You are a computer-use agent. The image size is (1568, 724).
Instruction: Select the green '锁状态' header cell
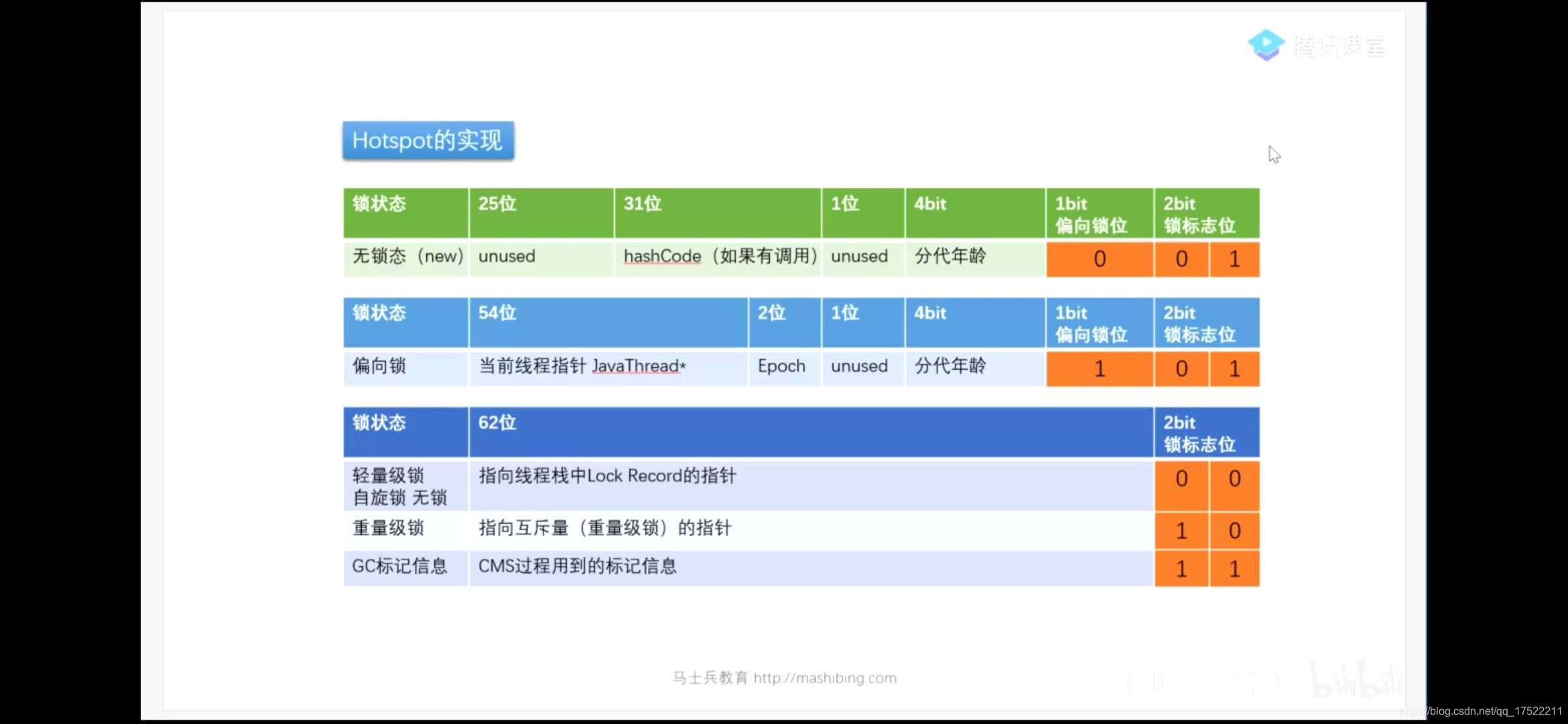[406, 213]
